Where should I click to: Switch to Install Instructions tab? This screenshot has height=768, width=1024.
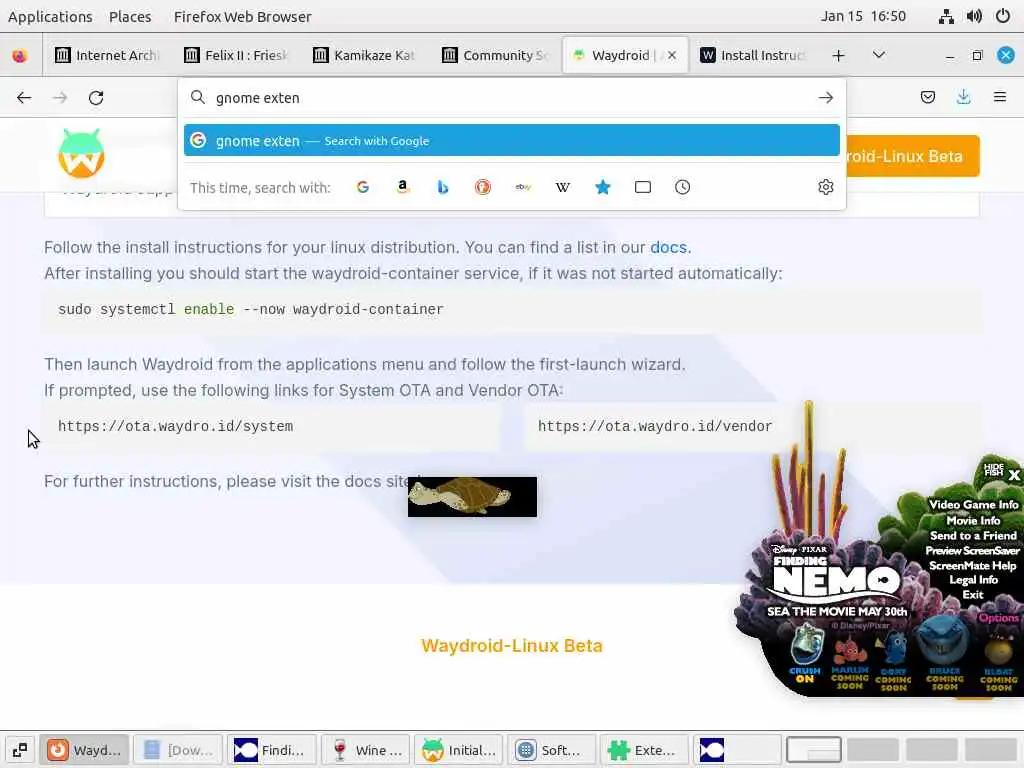coord(752,56)
